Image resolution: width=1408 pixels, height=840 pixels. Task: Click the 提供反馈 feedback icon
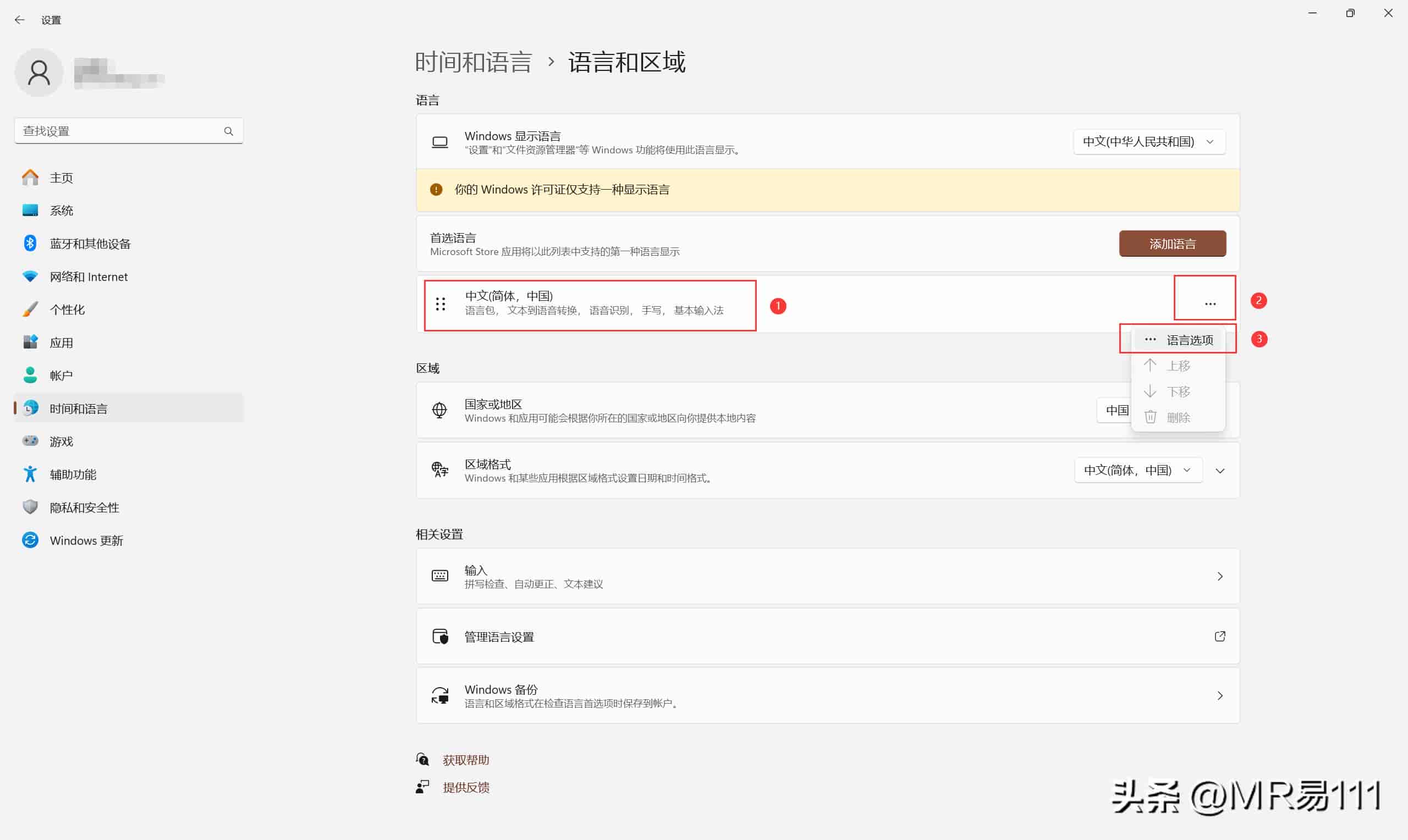coord(422,787)
